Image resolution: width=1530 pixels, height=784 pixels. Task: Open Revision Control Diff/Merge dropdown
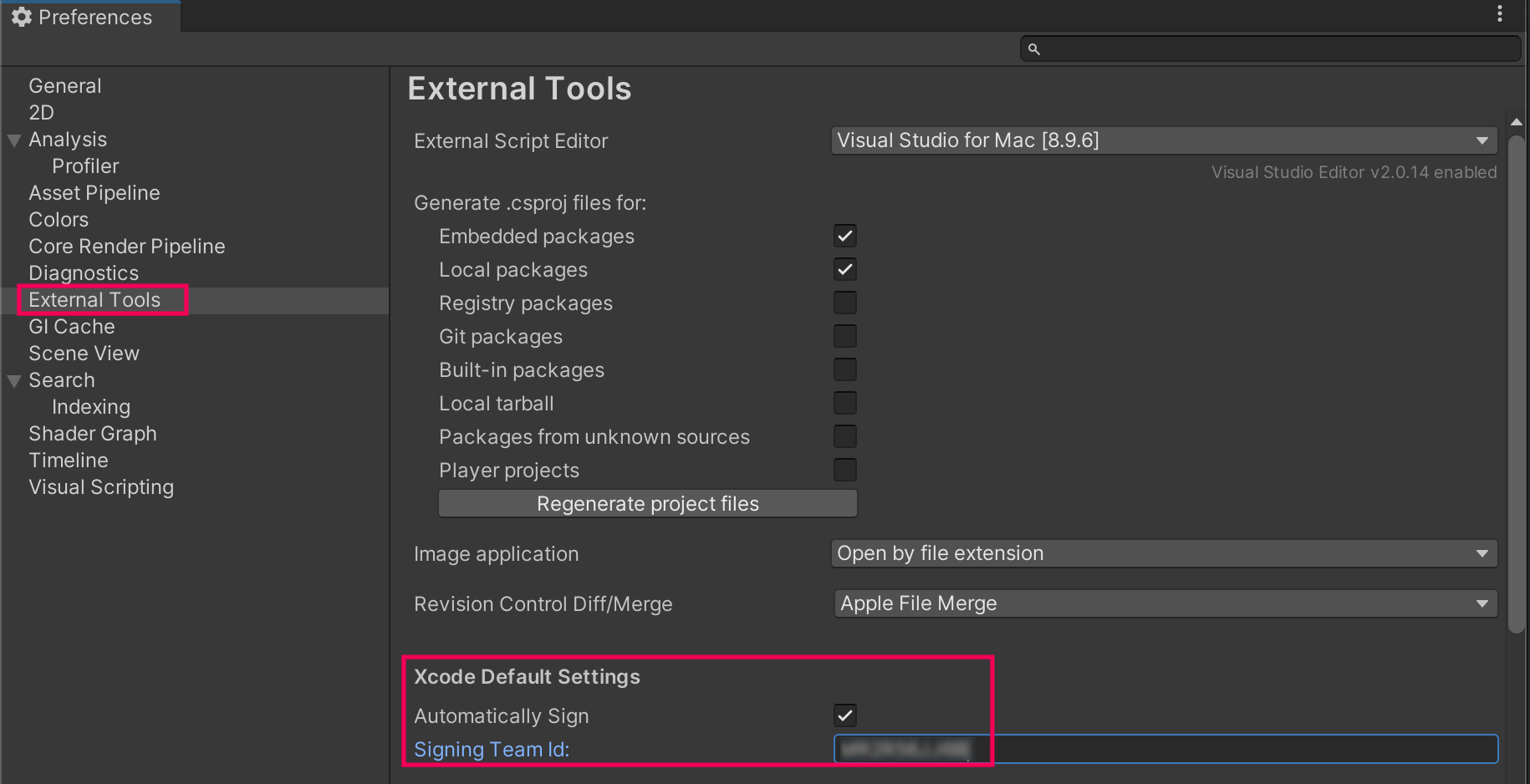[1165, 603]
